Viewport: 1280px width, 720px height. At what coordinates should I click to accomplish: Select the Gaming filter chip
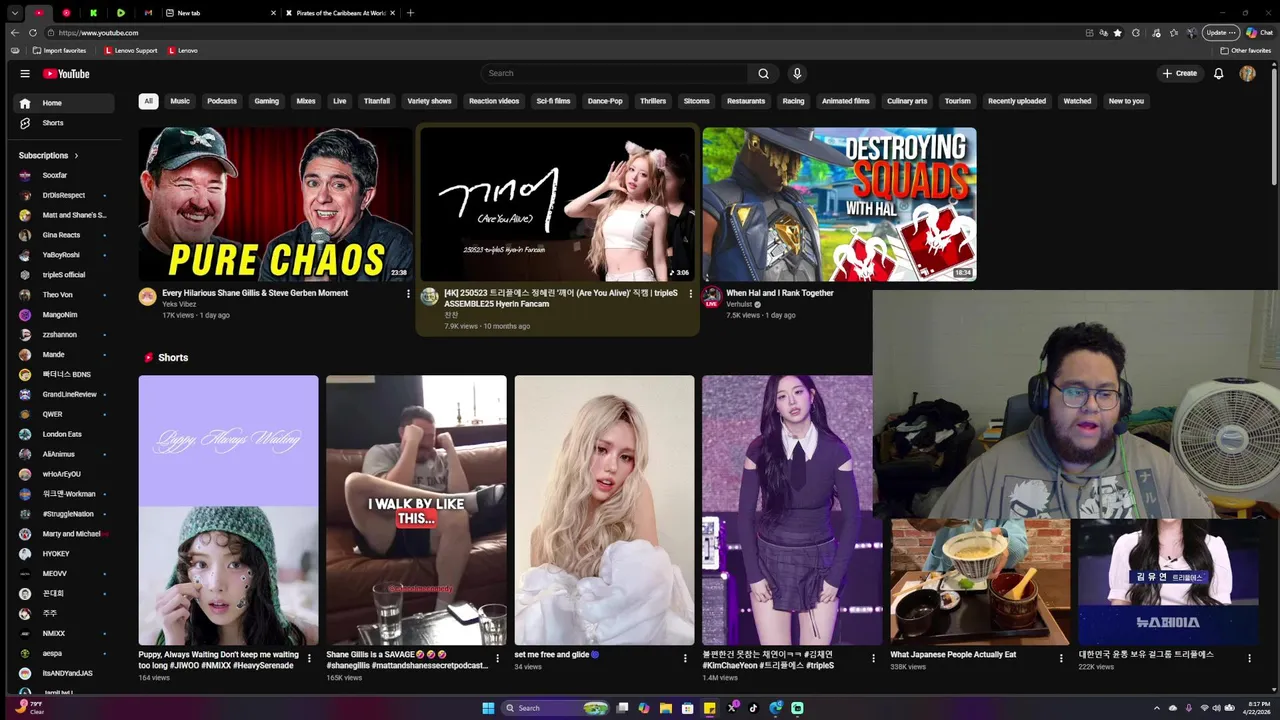tap(266, 101)
